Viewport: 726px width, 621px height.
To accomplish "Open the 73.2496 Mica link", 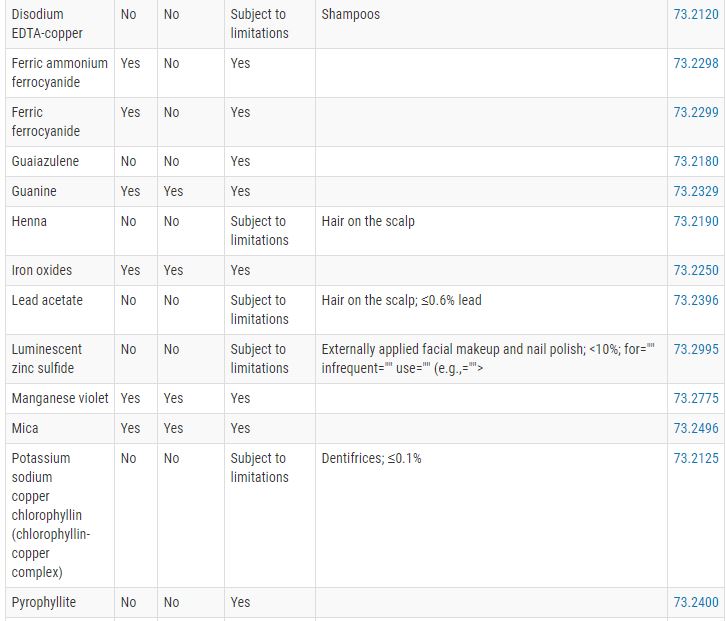I will click(x=696, y=428).
